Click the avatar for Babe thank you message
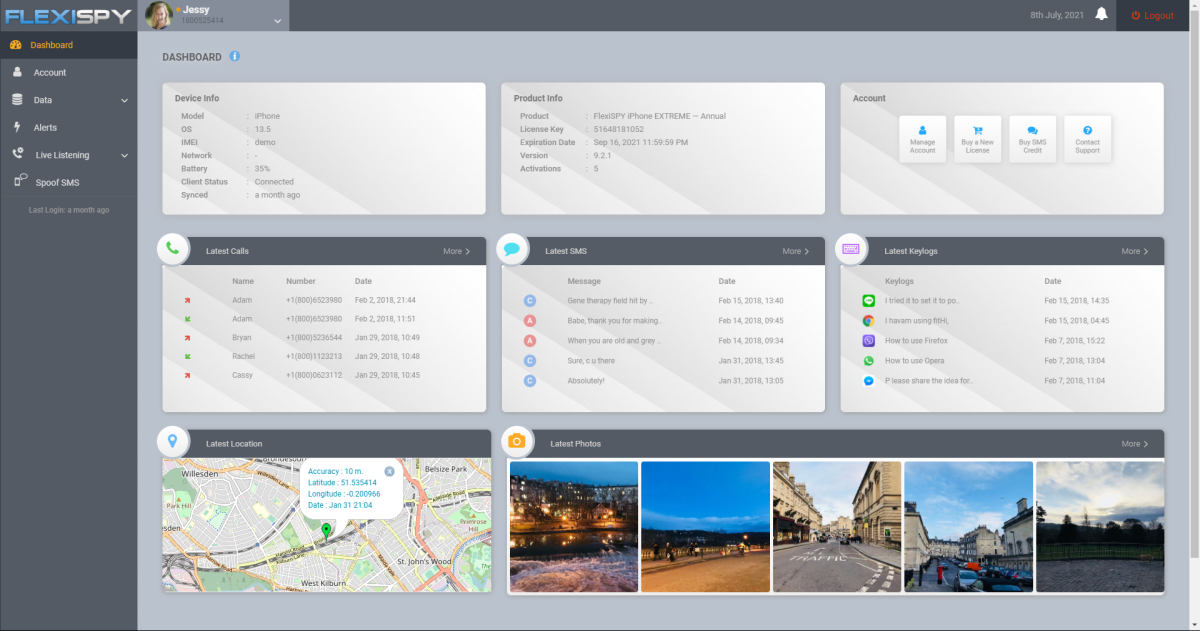This screenshot has width=1200, height=631. [x=530, y=321]
